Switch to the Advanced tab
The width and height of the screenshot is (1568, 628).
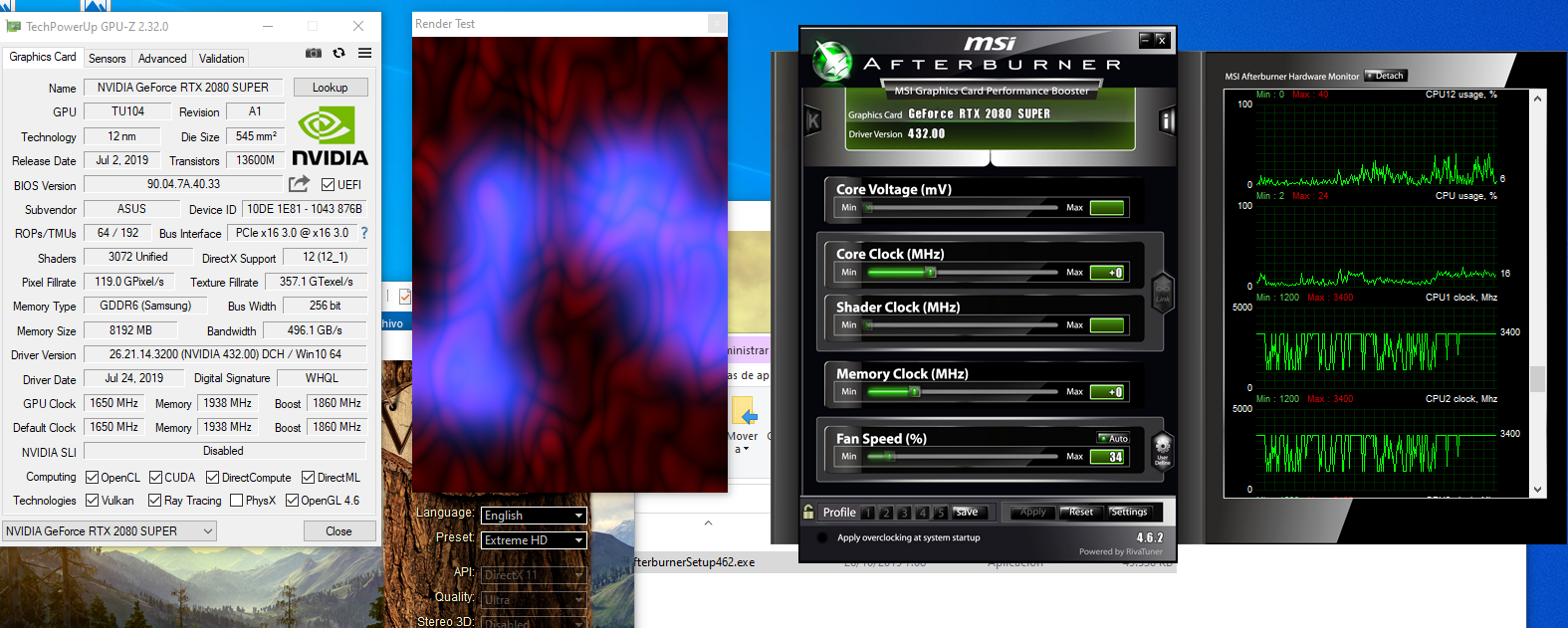(162, 59)
